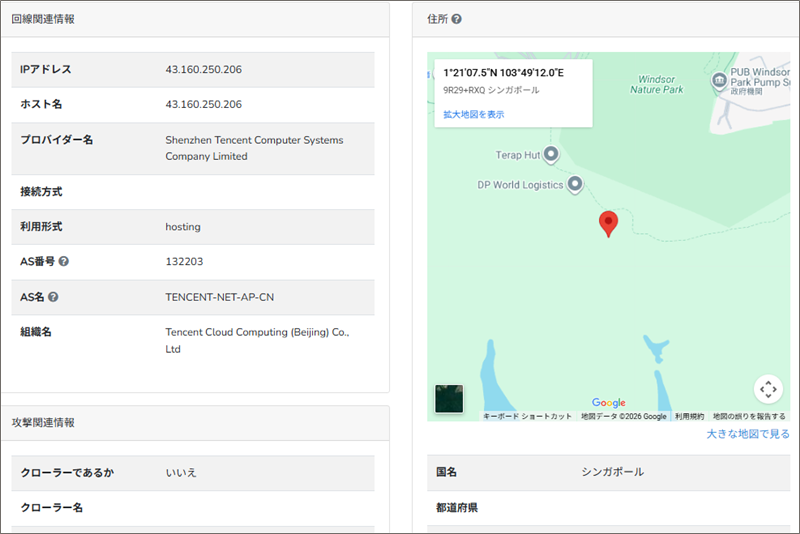Image resolution: width=800 pixels, height=534 pixels.
Task: Switch to satellite view thumbnail
Action: coord(449,398)
